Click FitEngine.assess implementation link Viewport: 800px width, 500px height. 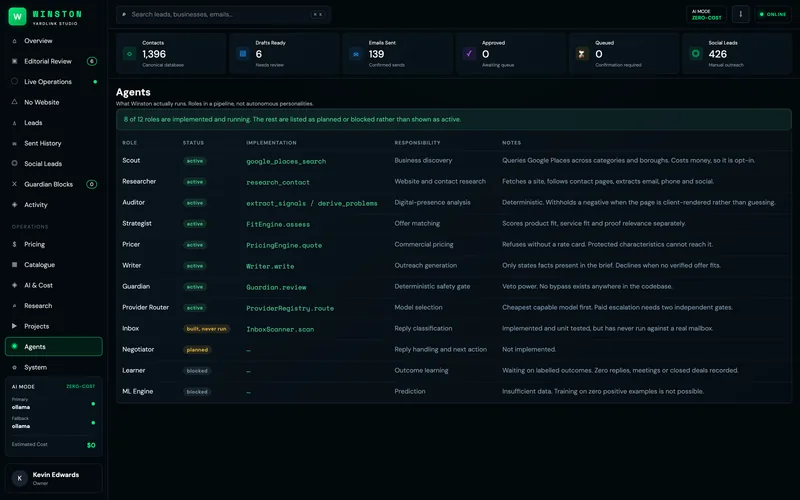[x=278, y=224]
